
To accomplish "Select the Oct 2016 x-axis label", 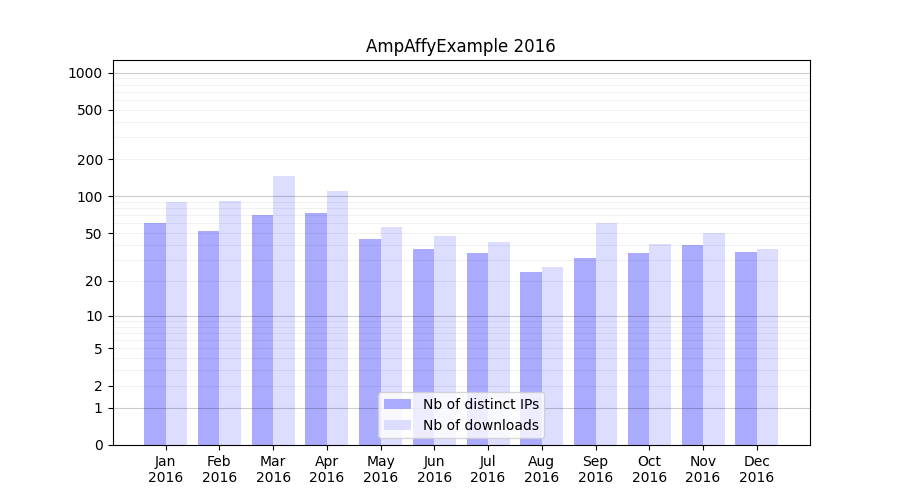I will [649, 469].
